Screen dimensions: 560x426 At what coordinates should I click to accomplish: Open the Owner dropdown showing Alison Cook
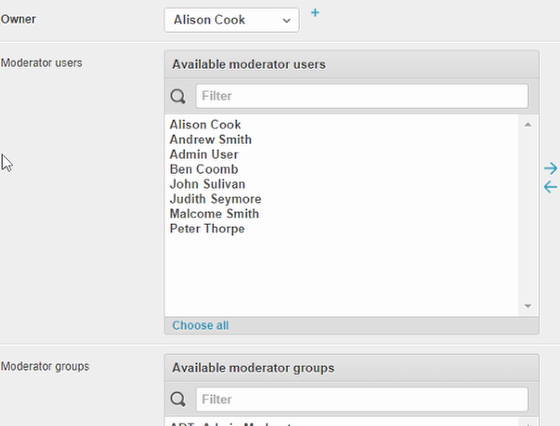232,20
